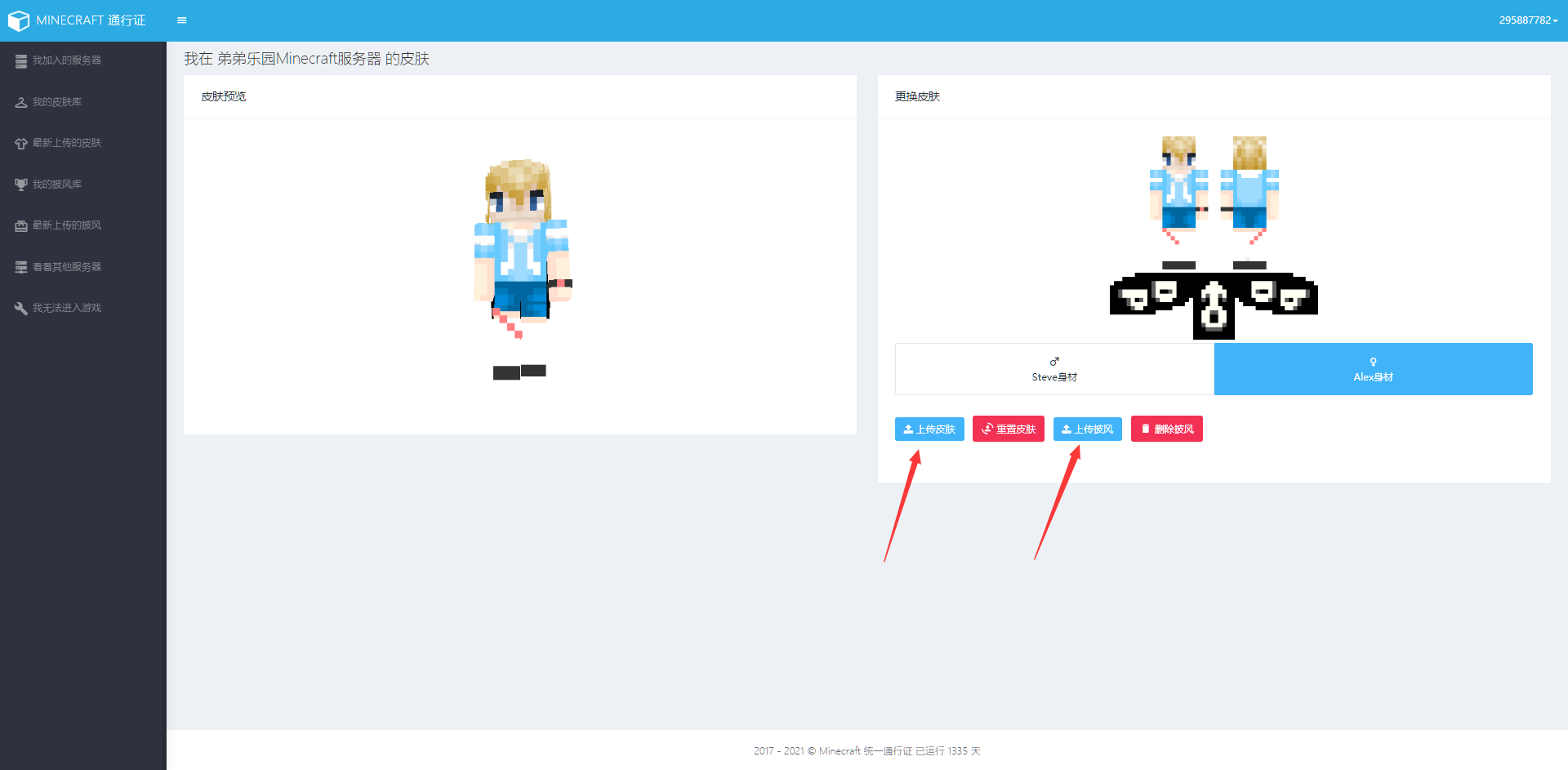Click the black cape texture image

pyautogui.click(x=1214, y=305)
